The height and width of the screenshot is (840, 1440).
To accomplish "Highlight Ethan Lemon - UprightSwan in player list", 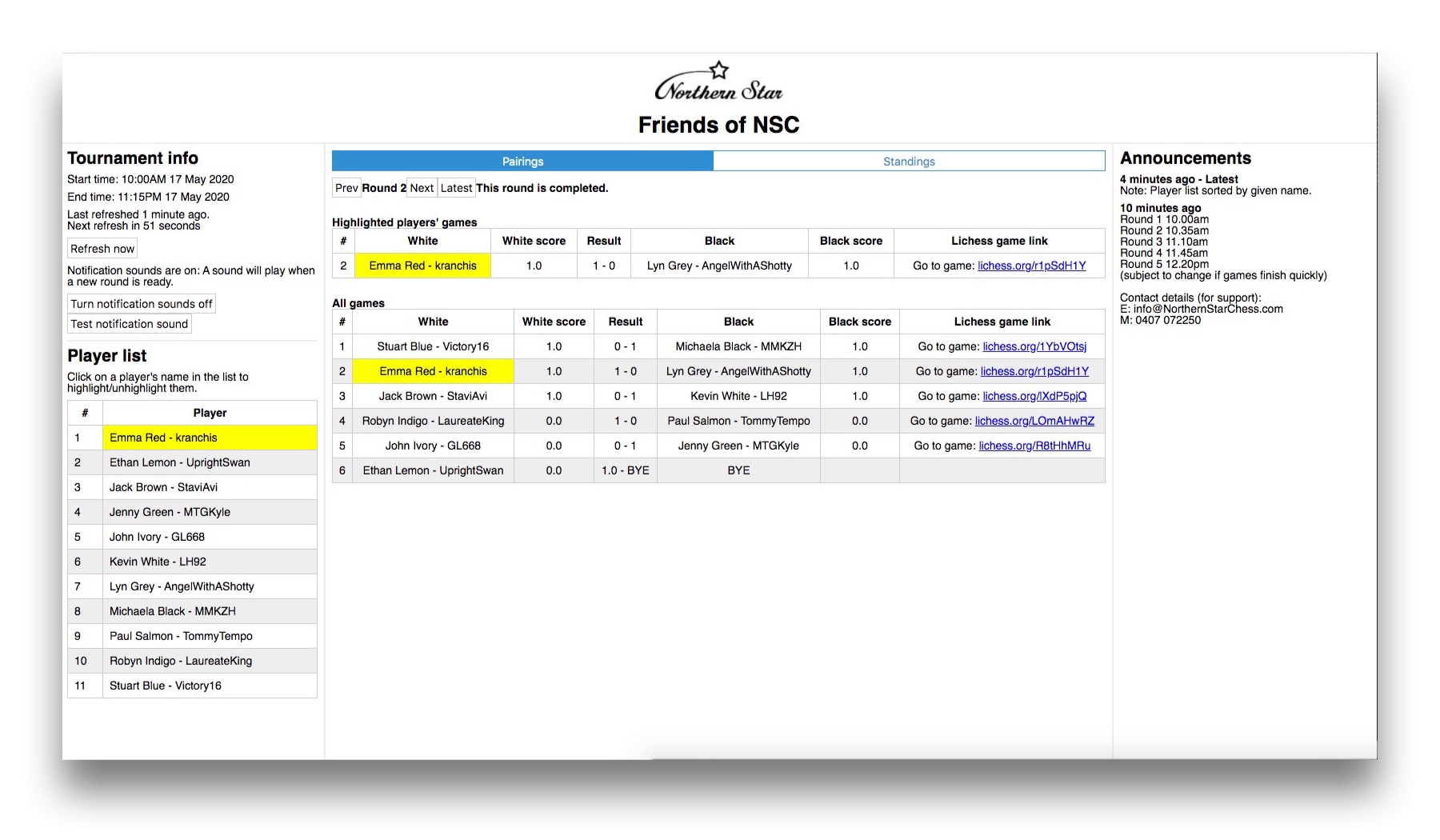I will pos(210,462).
